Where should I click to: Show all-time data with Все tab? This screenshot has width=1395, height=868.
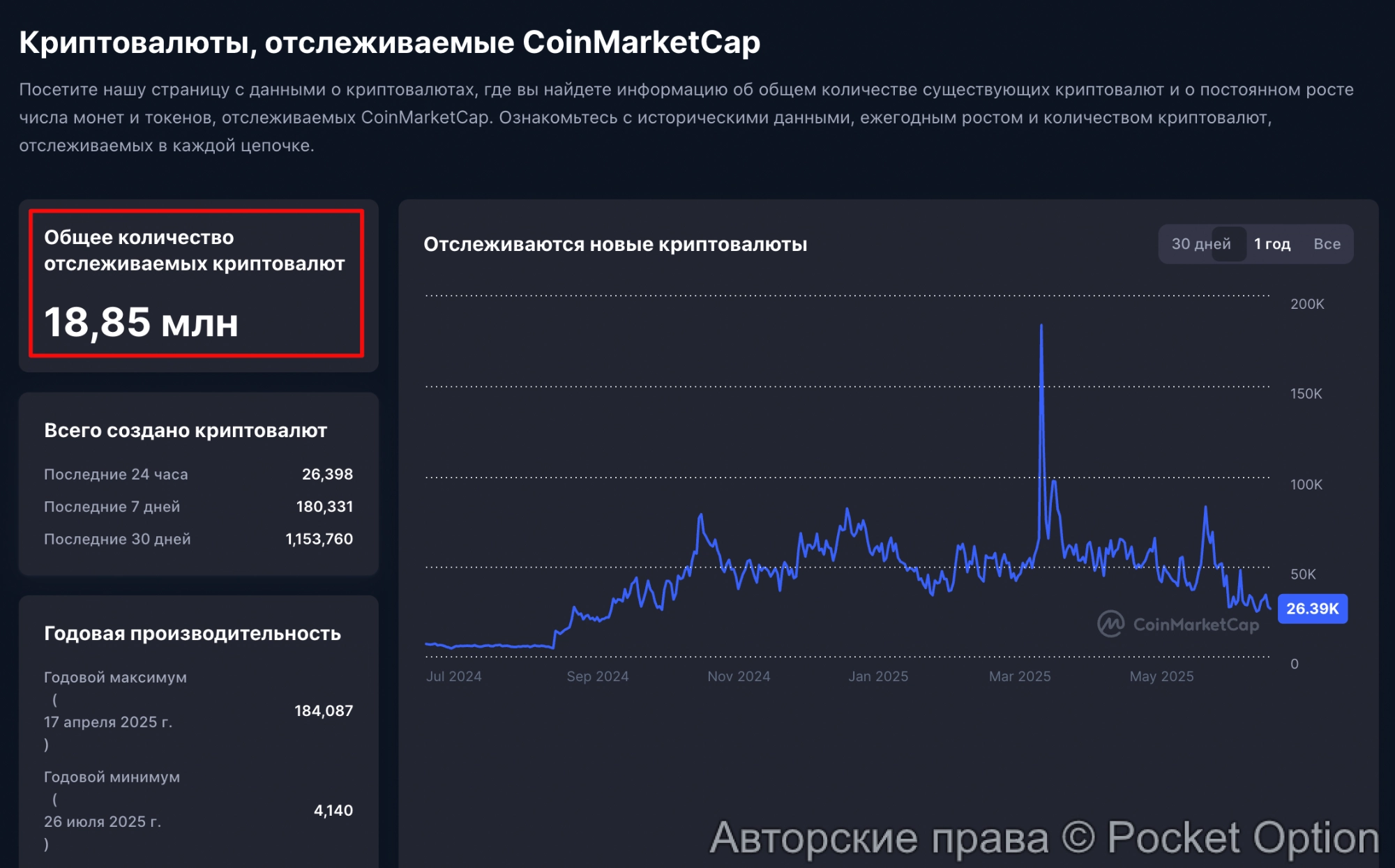[x=1327, y=244]
